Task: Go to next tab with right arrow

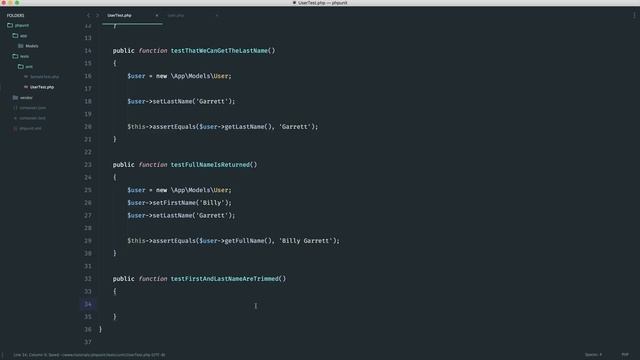Action: 97,16
